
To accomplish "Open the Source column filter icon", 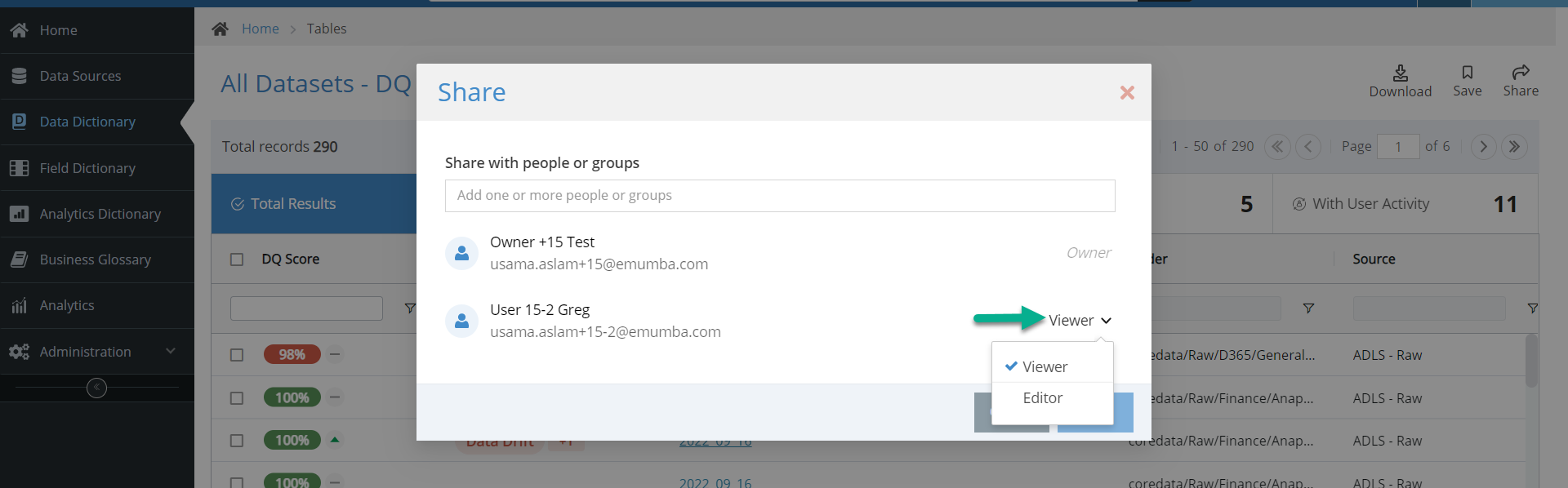I will click(1532, 308).
